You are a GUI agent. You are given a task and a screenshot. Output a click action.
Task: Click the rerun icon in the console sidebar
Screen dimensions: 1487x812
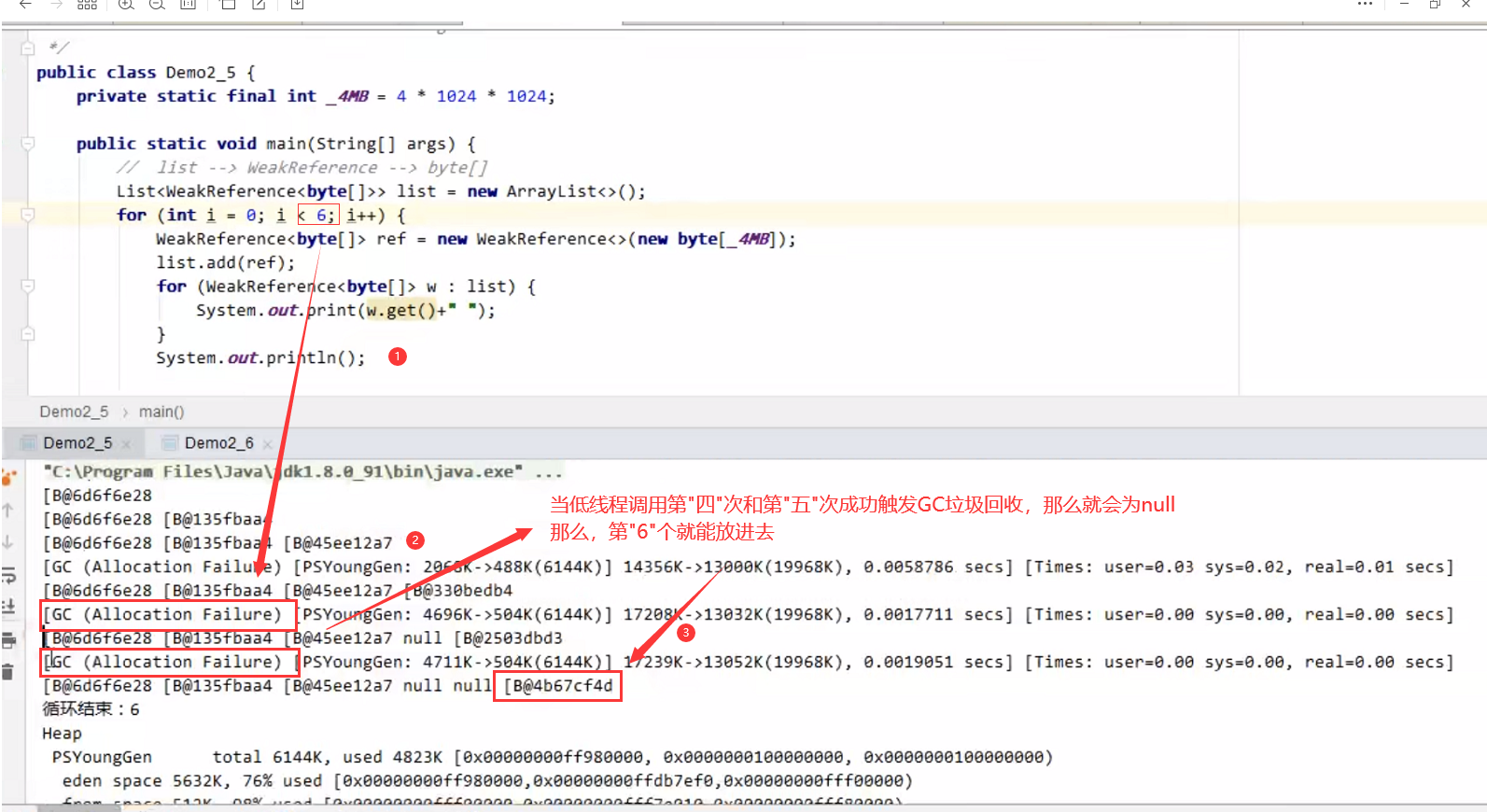coord(9,478)
